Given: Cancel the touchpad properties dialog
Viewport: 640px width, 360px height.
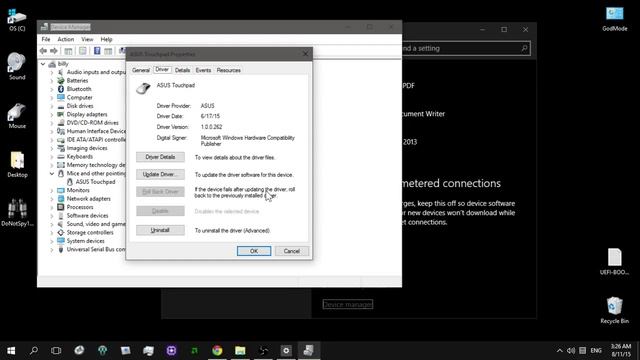Looking at the screenshot, I should click(x=292, y=251).
